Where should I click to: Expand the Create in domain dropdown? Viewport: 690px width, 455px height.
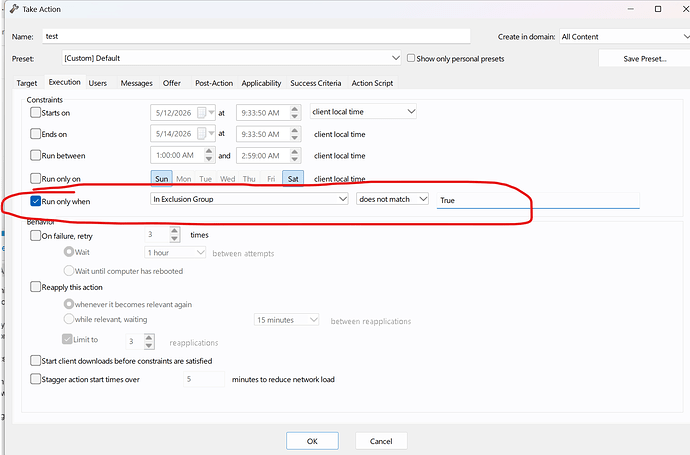(624, 37)
